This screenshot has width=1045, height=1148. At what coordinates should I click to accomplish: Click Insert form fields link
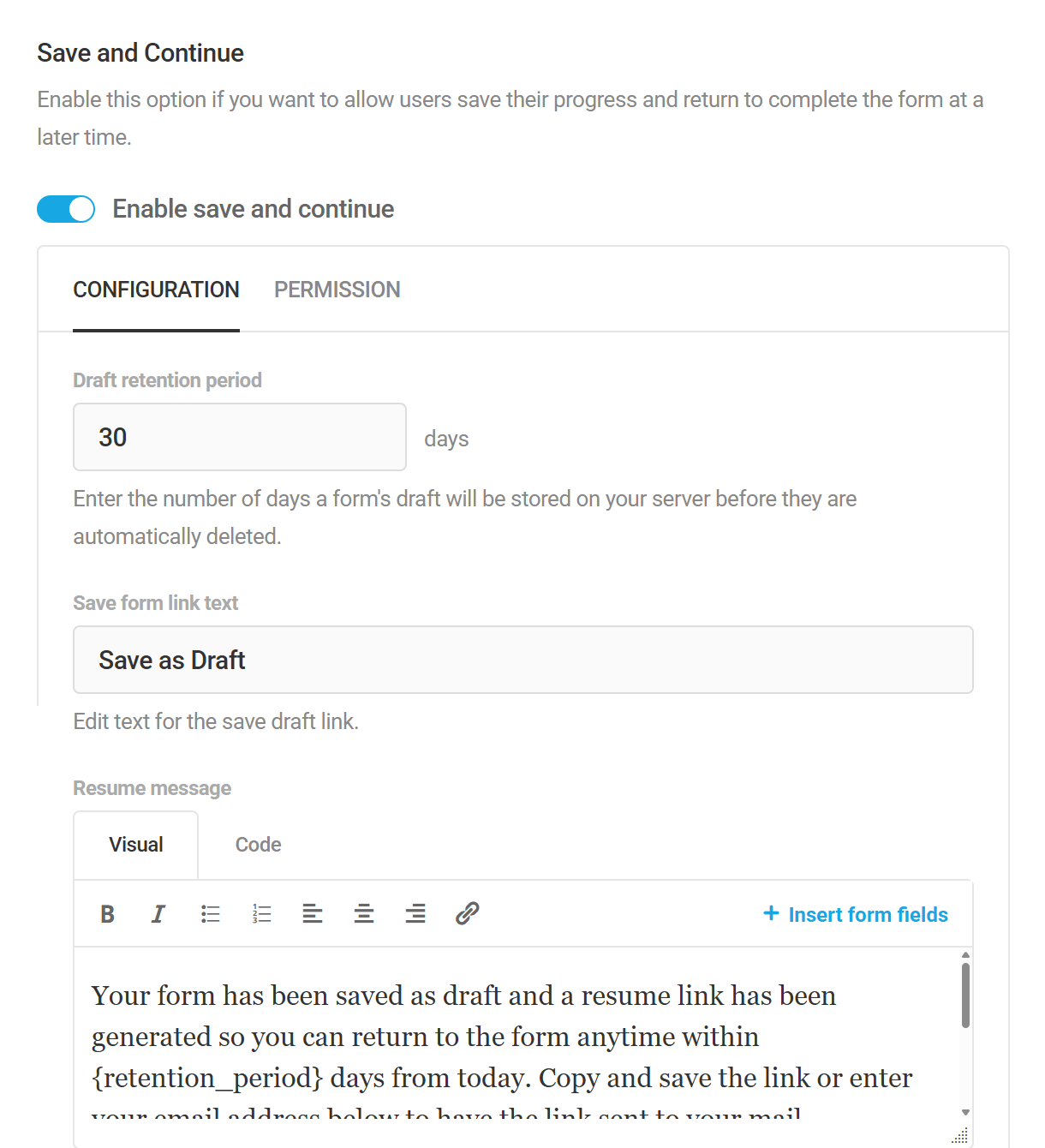coord(868,915)
